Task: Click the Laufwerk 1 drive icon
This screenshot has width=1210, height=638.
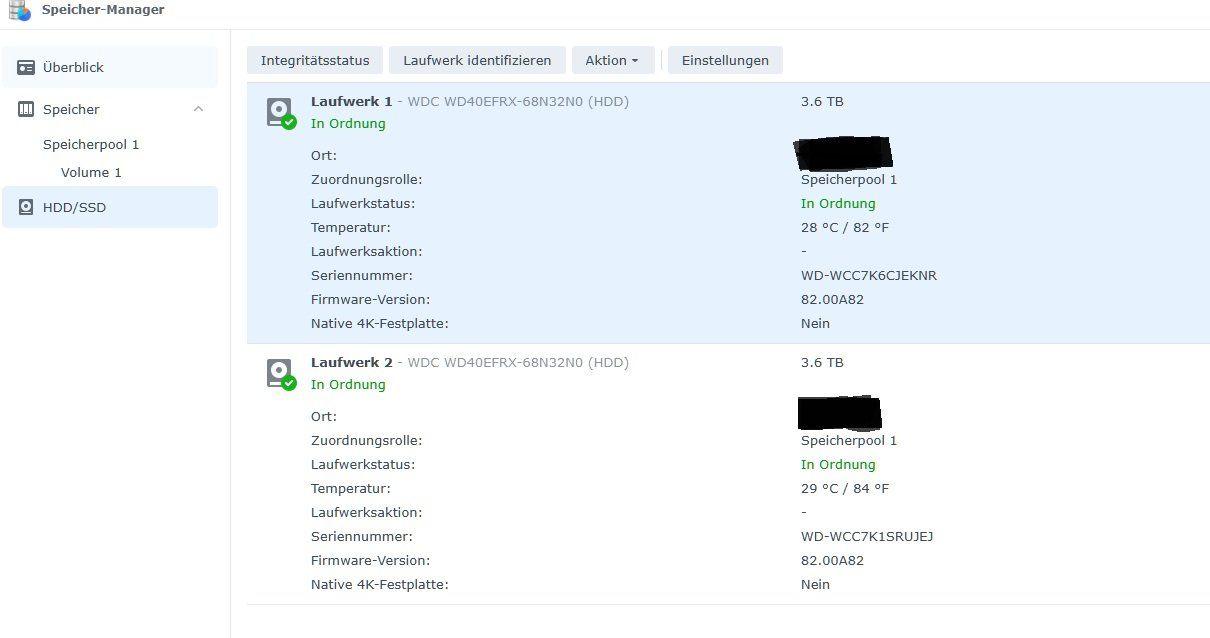Action: [280, 112]
